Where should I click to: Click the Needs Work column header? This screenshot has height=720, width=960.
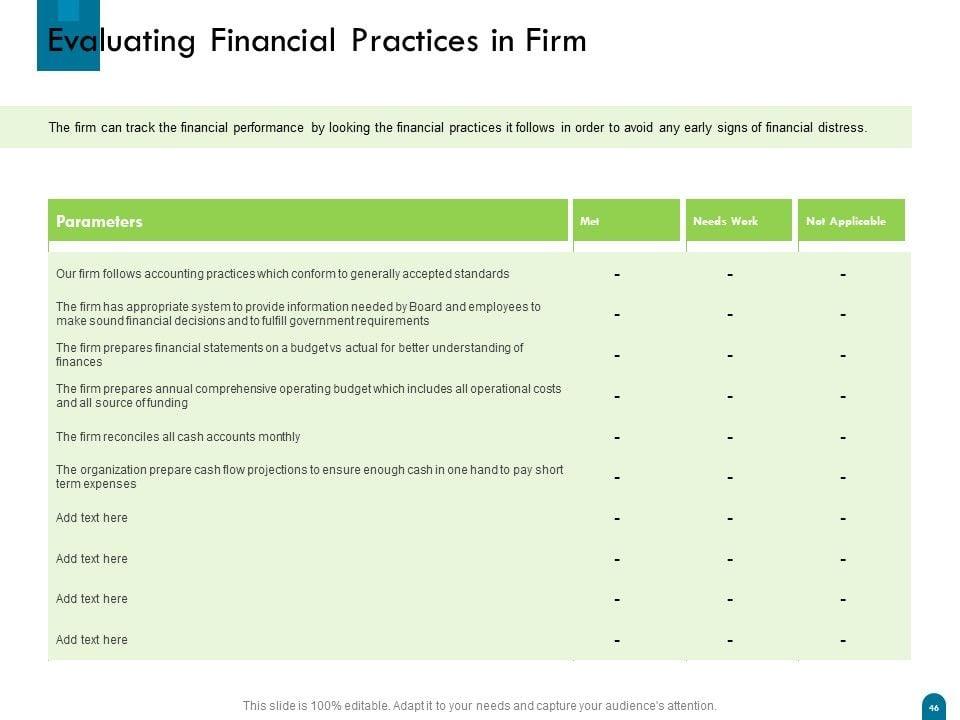coord(739,221)
